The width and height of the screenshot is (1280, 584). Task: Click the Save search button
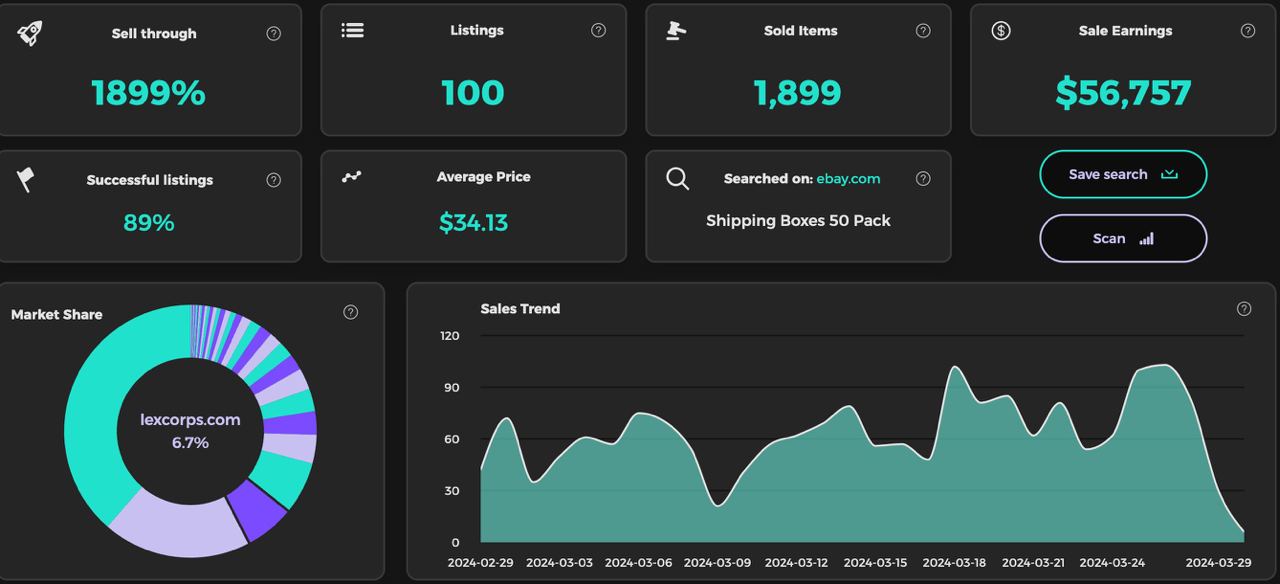coord(1123,174)
